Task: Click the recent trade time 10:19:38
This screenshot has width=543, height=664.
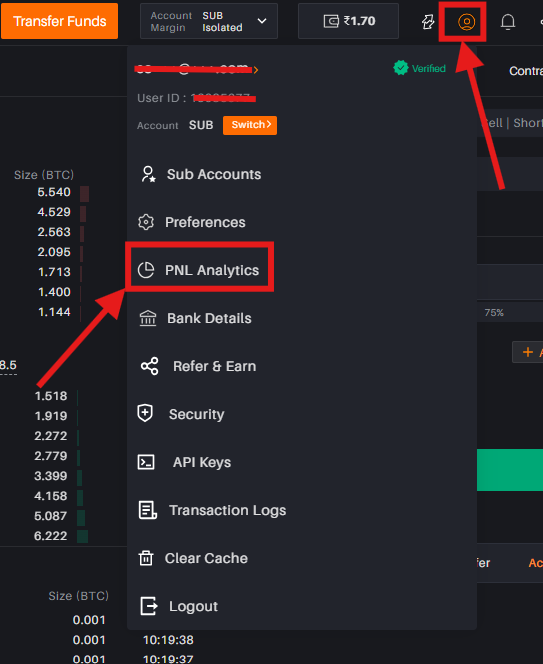Action: pos(168,640)
